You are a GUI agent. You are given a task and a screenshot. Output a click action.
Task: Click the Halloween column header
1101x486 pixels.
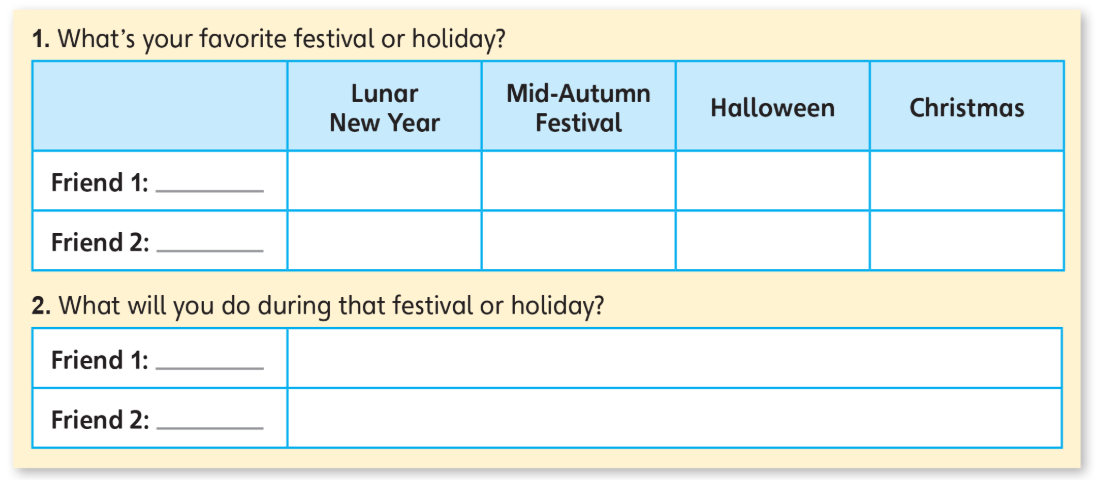point(772,106)
